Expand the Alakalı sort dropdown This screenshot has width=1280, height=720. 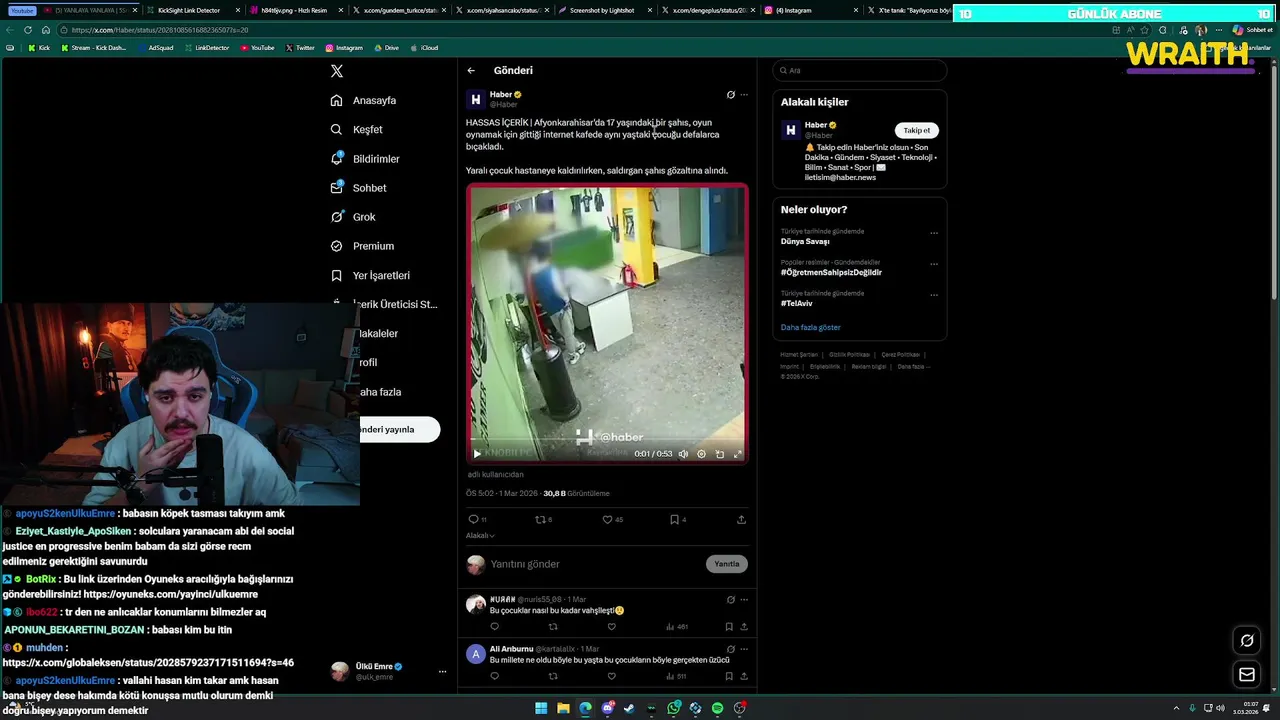coord(480,536)
